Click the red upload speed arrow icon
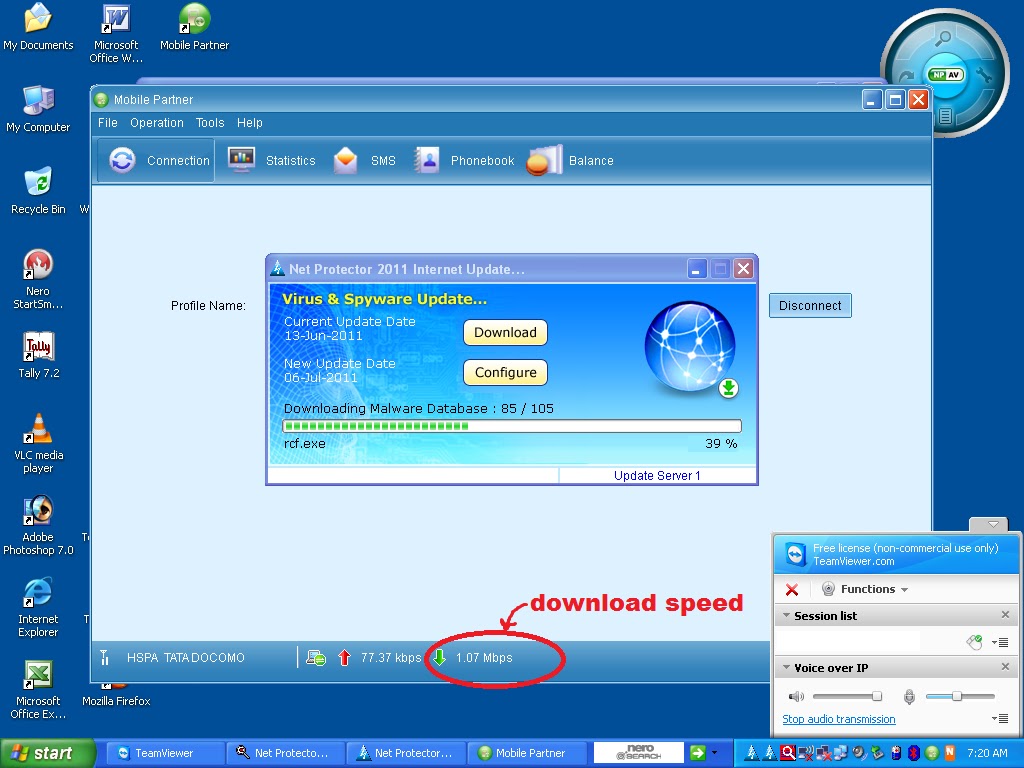Screen dimensions: 1024x768 tap(344, 658)
